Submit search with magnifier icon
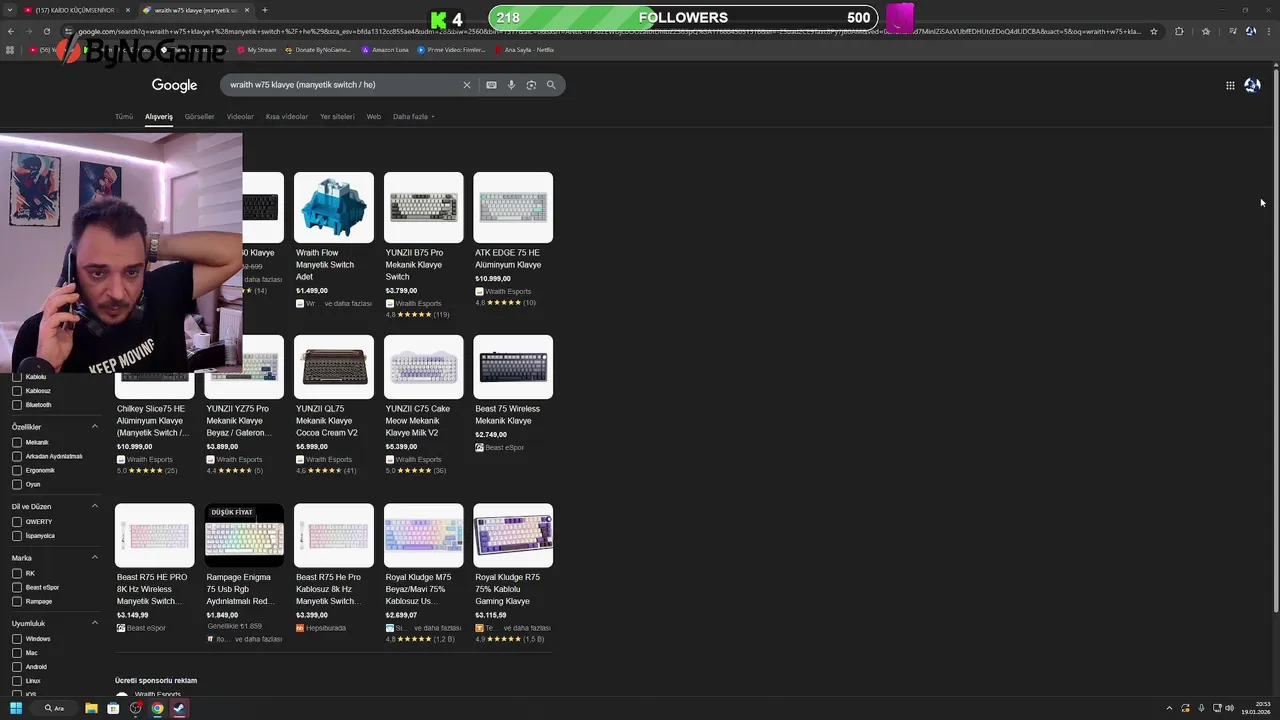This screenshot has height=720, width=1280. pos(551,85)
